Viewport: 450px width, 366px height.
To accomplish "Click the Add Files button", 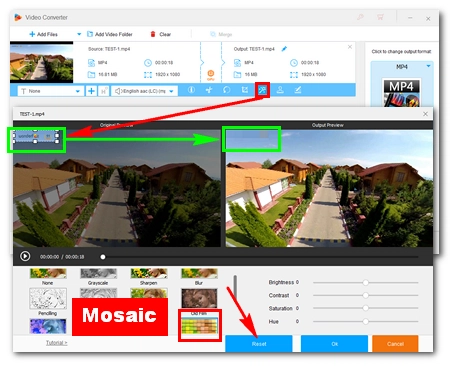I will click(43, 34).
